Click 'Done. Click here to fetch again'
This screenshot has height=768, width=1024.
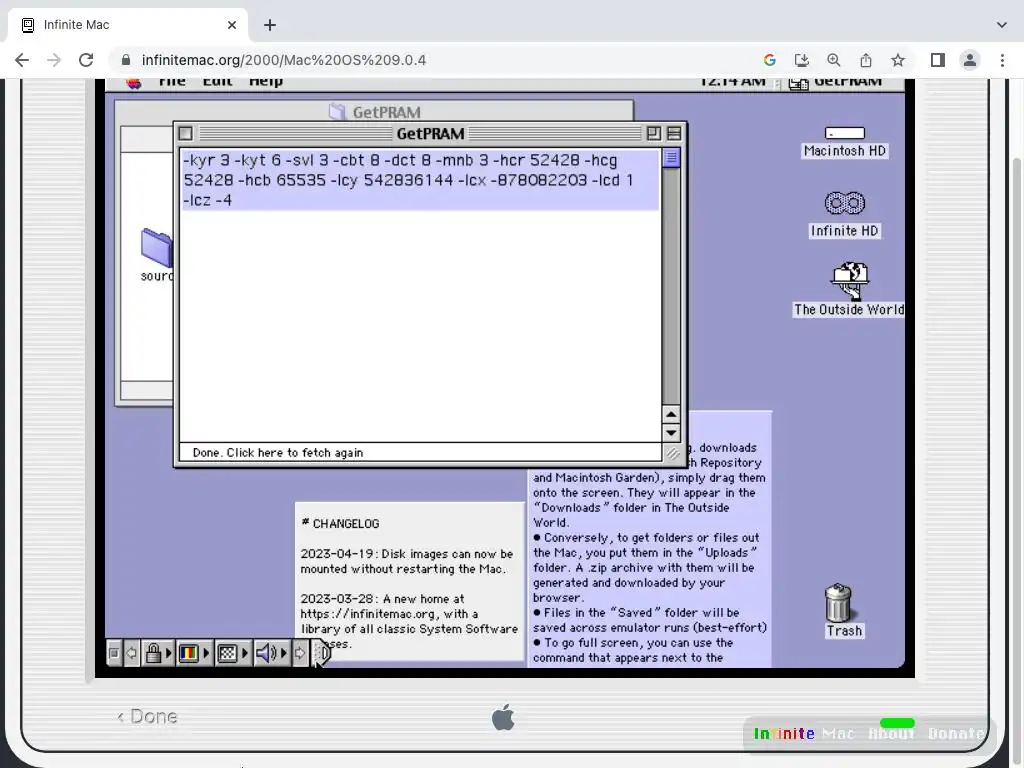coord(278,453)
